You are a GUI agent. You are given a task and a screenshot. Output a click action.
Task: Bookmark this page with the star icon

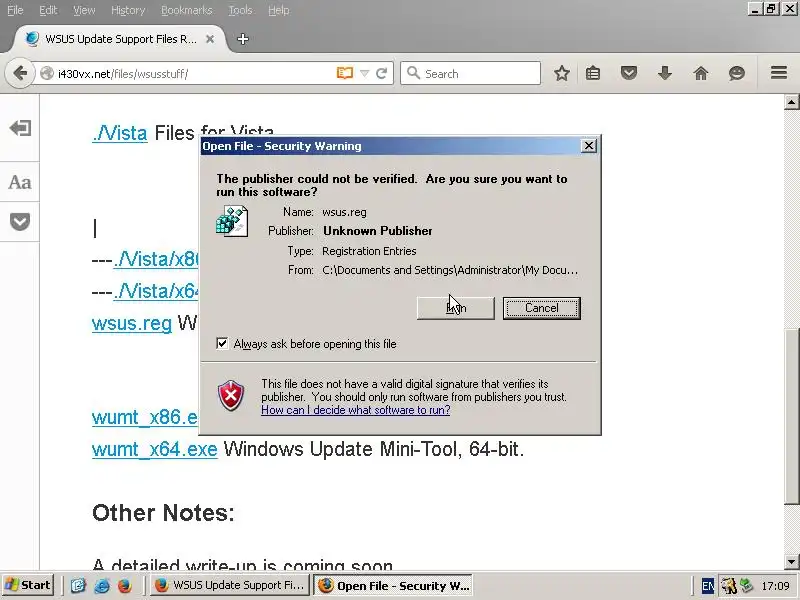(562, 73)
